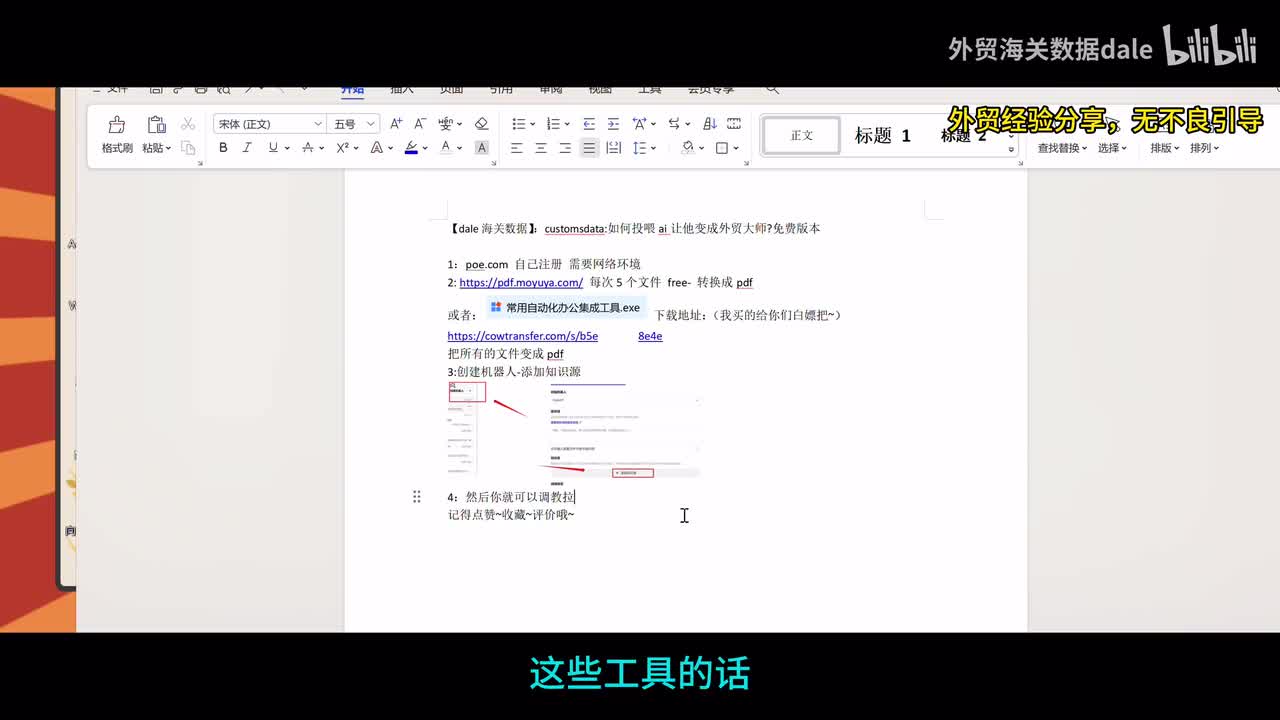This screenshot has height=720, width=1280.
Task: Center-align the paragraph text
Action: pos(541,148)
